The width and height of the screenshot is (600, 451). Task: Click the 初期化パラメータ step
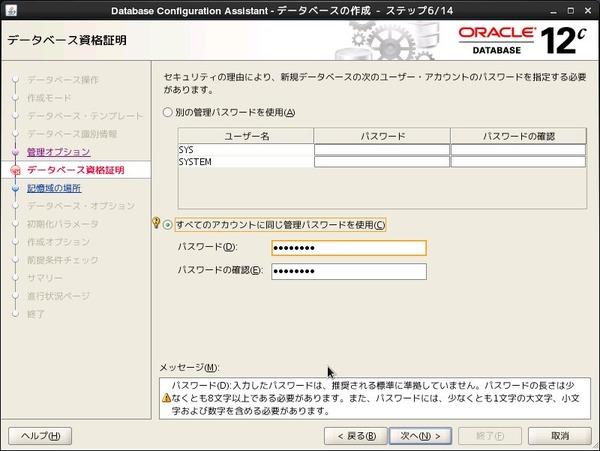63,224
